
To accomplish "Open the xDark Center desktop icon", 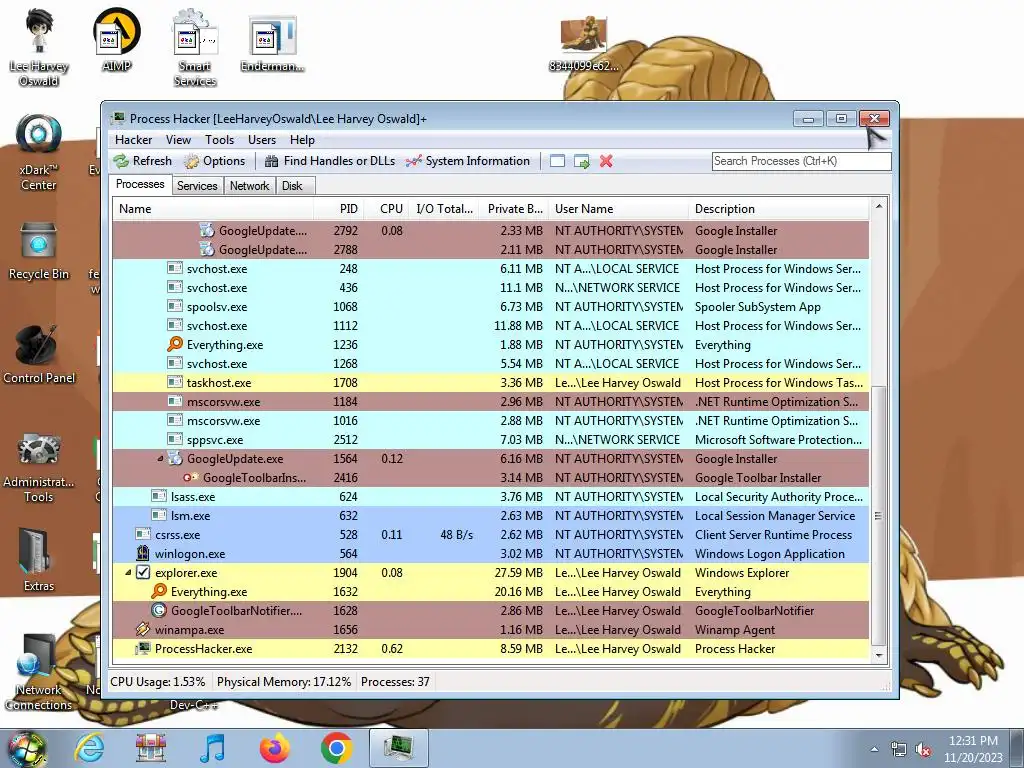I will click(x=39, y=152).
